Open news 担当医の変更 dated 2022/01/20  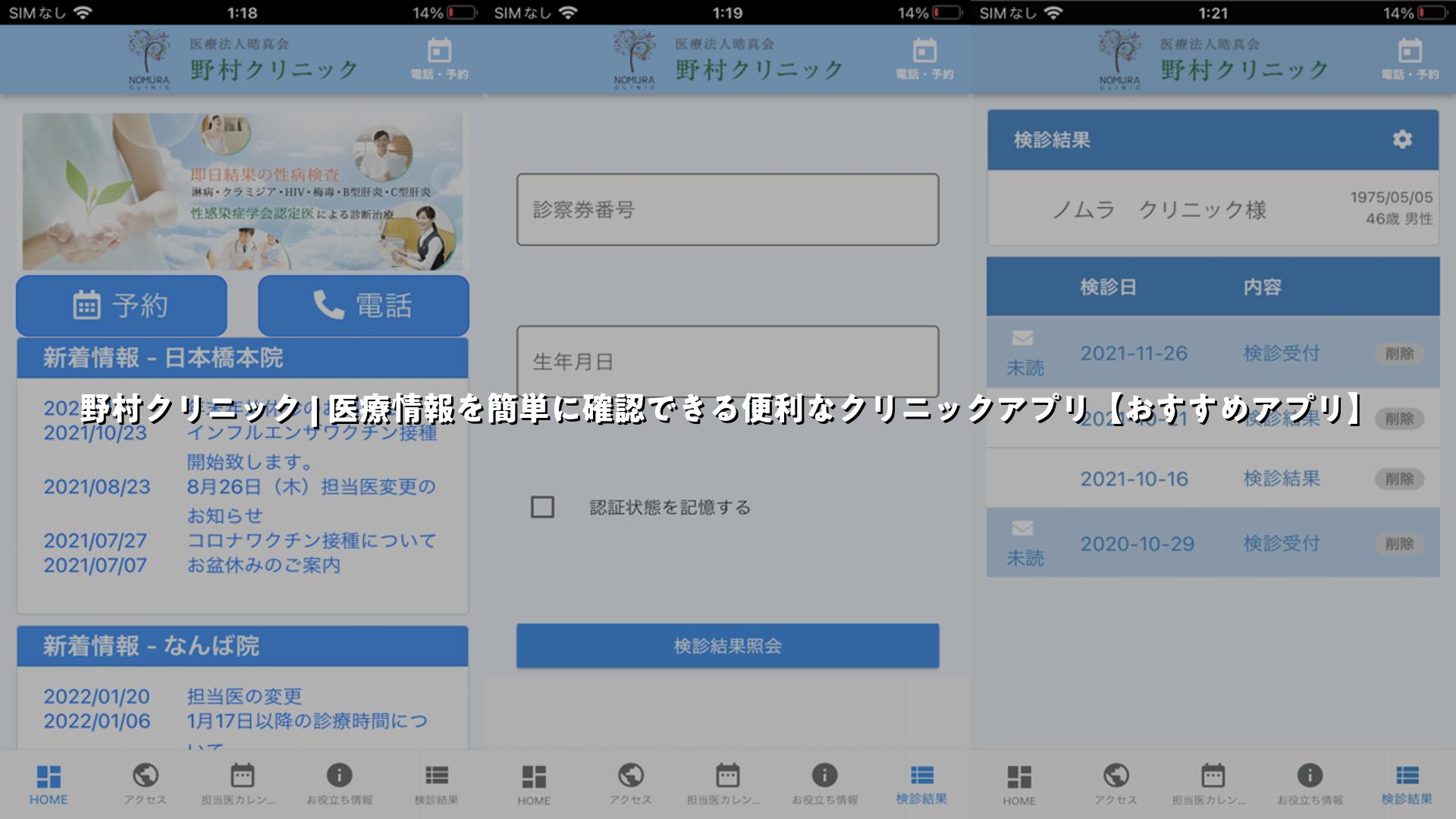coord(244,696)
